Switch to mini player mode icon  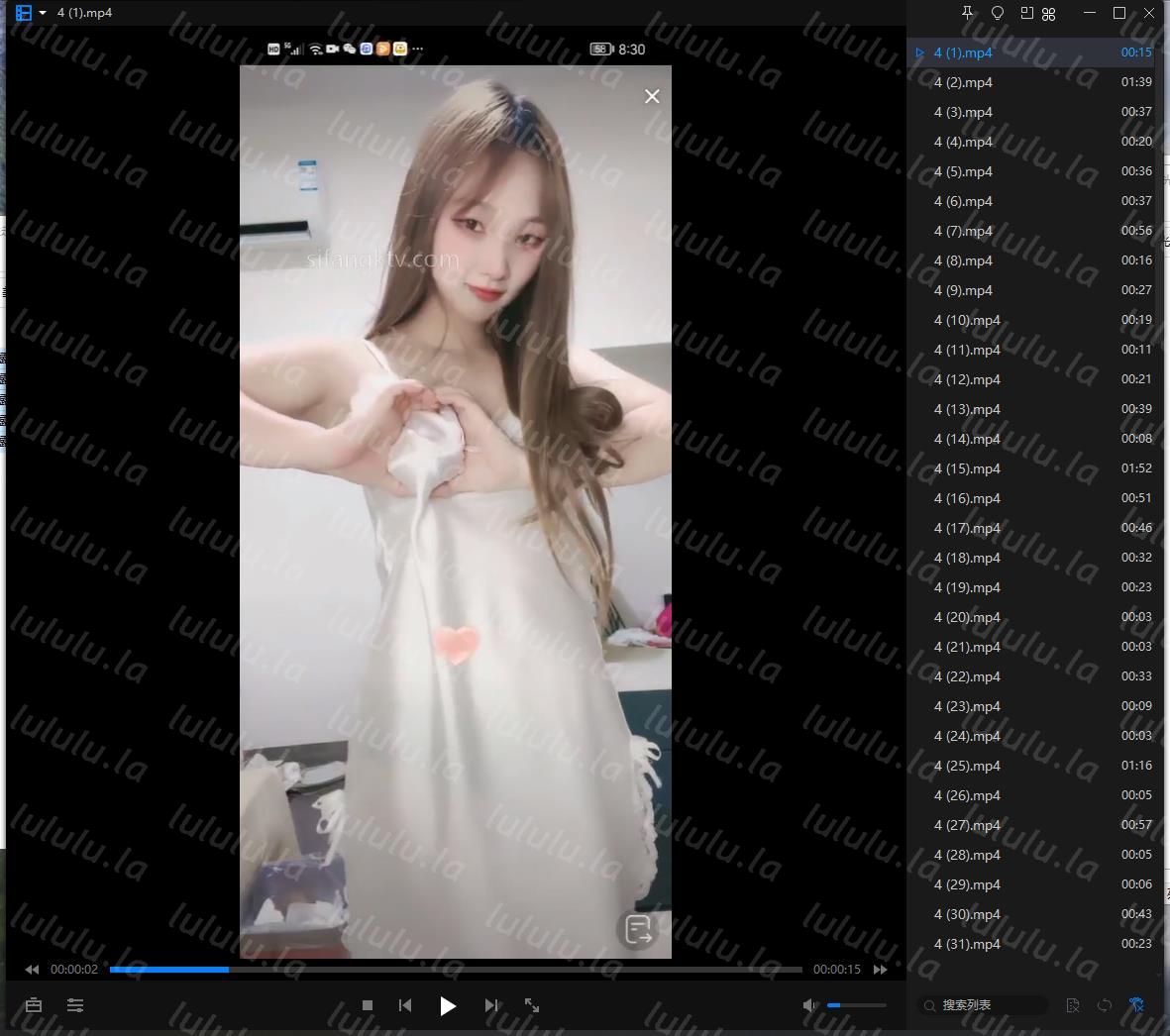coord(1026,13)
